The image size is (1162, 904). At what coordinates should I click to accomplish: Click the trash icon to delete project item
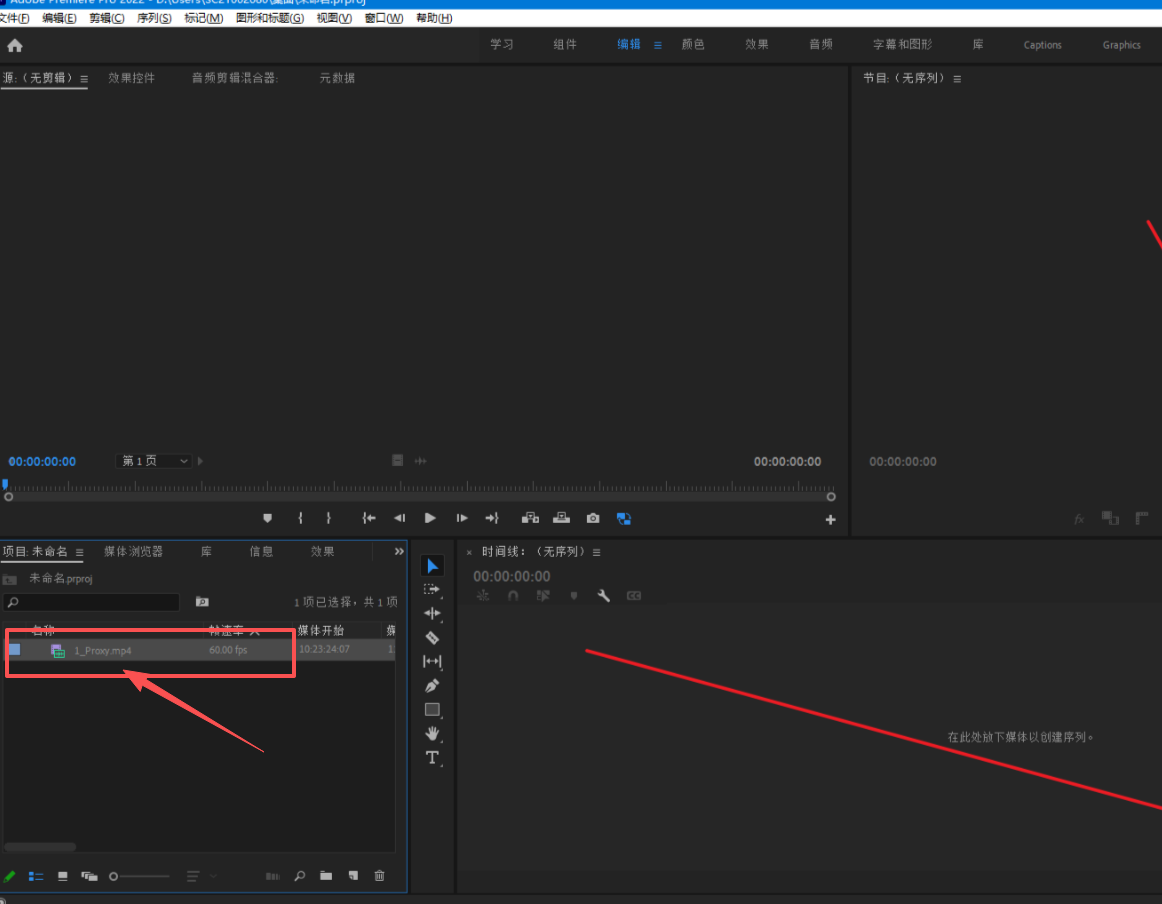[379, 876]
